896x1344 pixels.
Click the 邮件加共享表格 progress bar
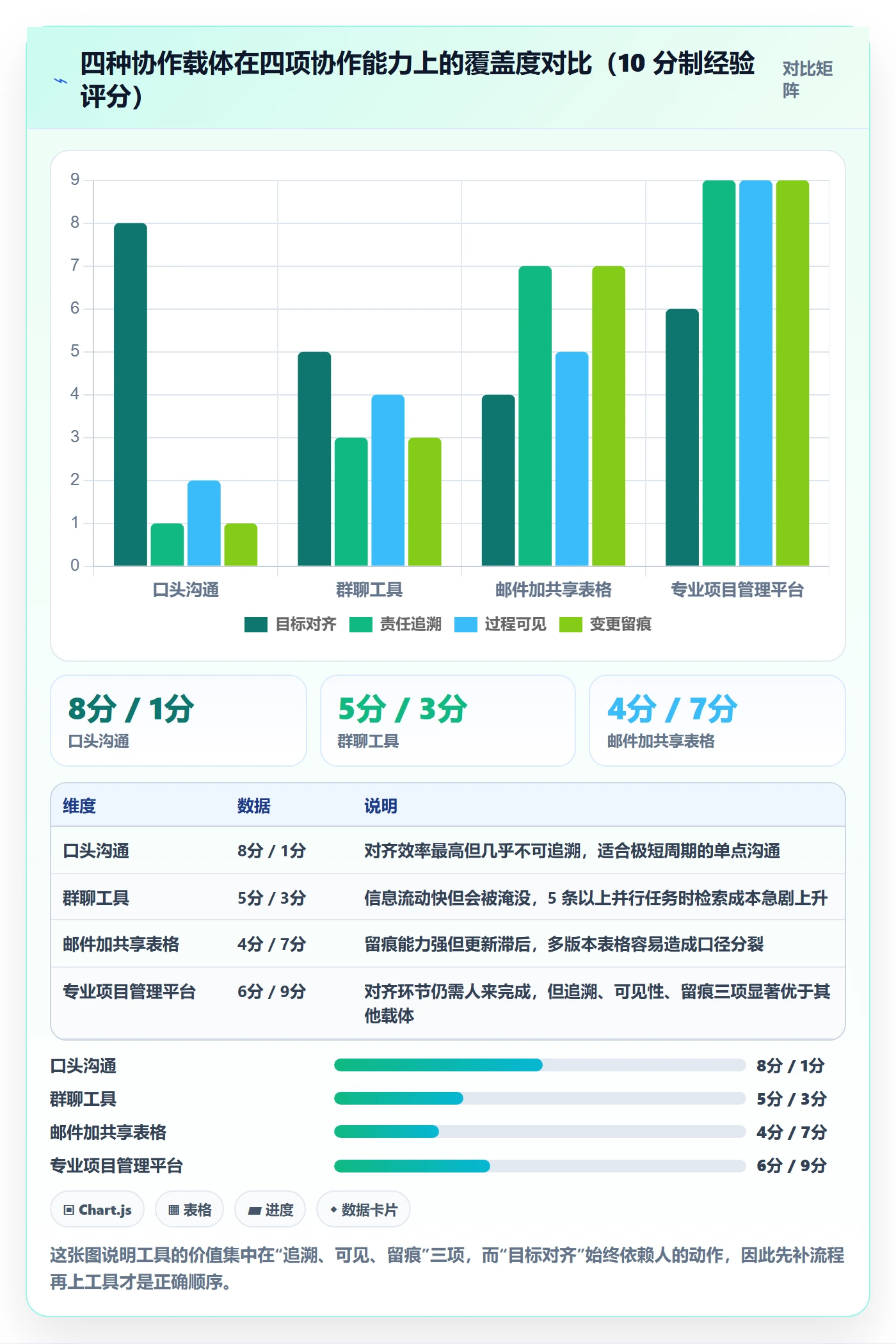coord(540,1132)
